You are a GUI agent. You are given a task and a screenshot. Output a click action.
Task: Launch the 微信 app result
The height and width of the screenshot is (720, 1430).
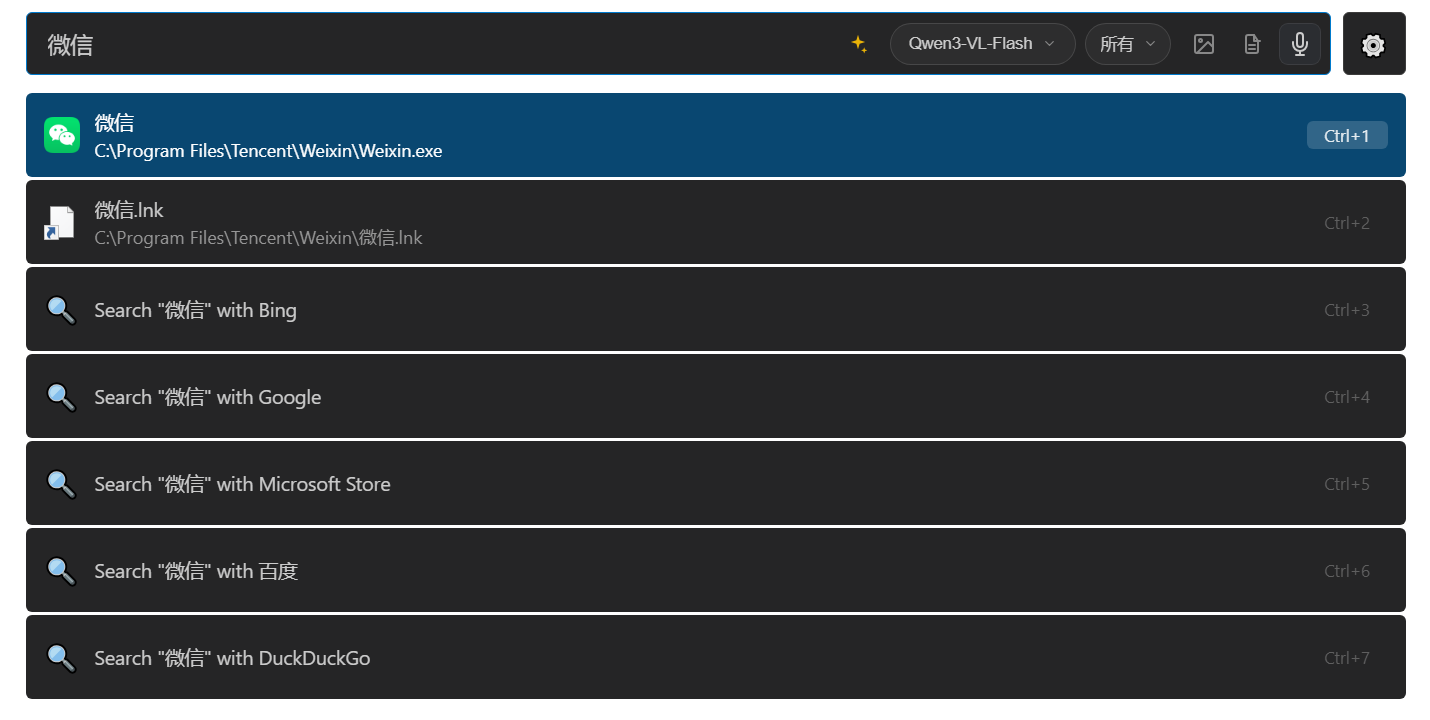click(716, 135)
